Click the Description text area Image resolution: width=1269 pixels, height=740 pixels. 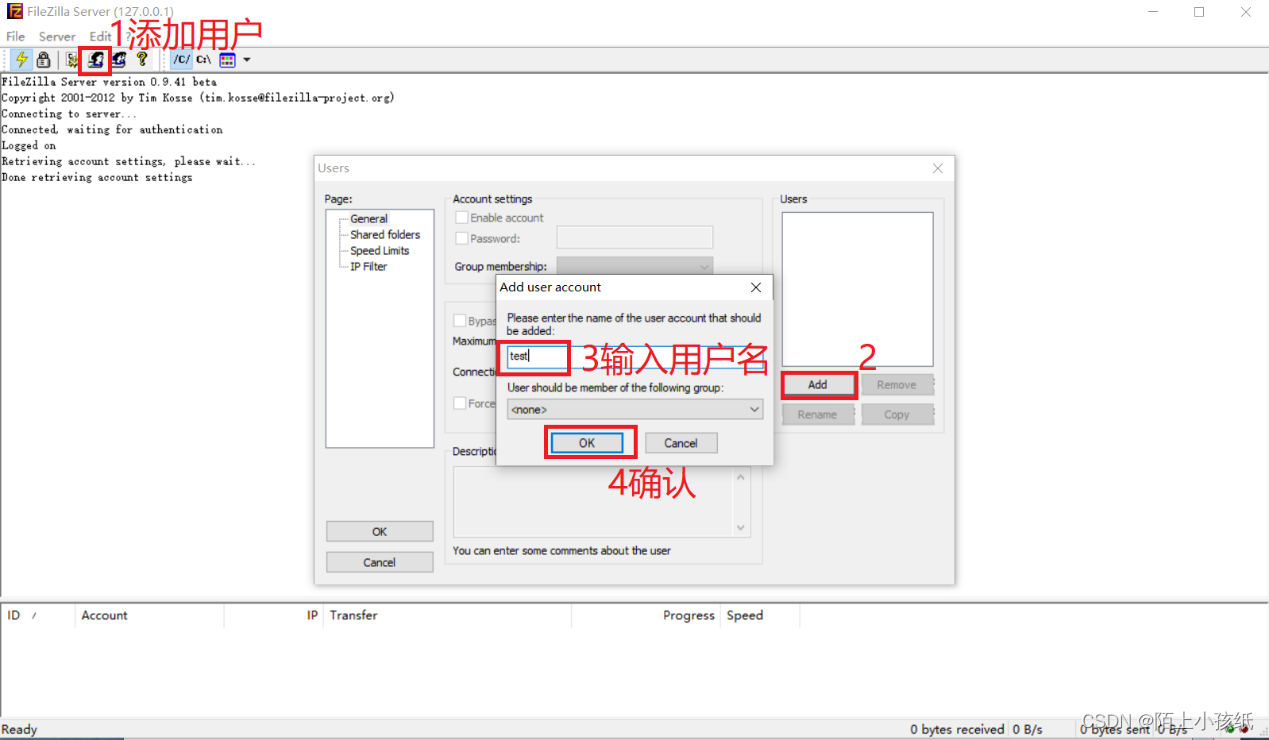pos(593,502)
